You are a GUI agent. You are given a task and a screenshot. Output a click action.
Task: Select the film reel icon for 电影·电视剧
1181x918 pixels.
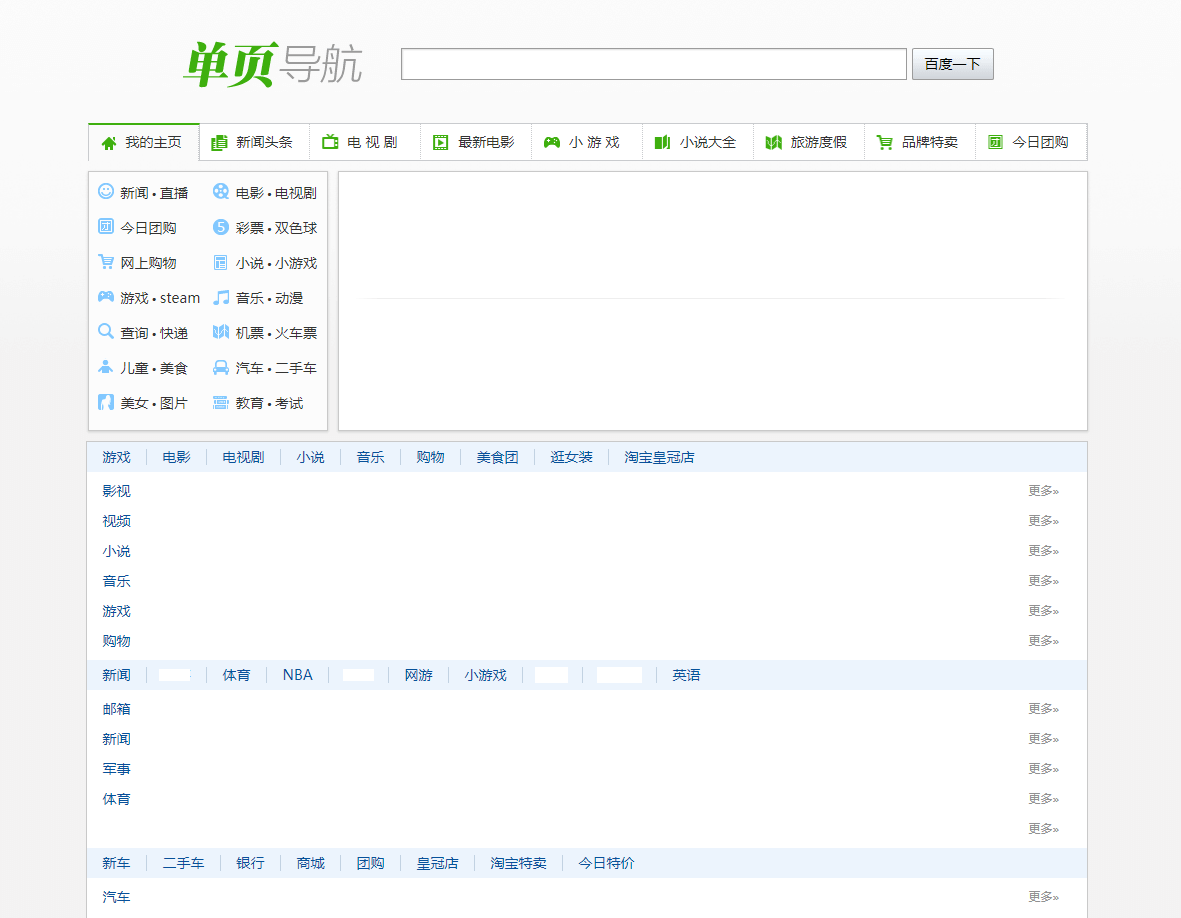pyautogui.click(x=220, y=192)
